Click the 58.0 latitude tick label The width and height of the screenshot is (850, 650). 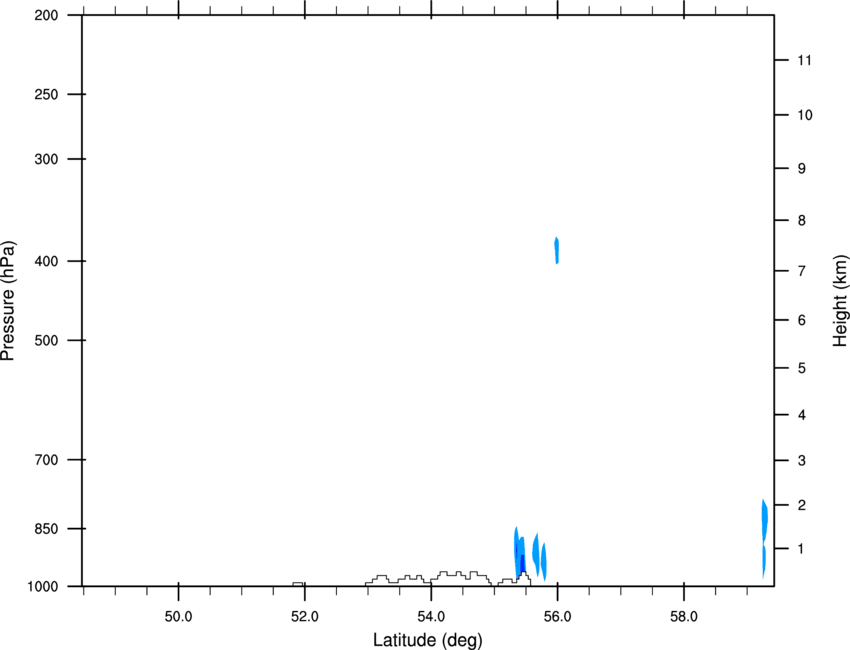pos(684,617)
